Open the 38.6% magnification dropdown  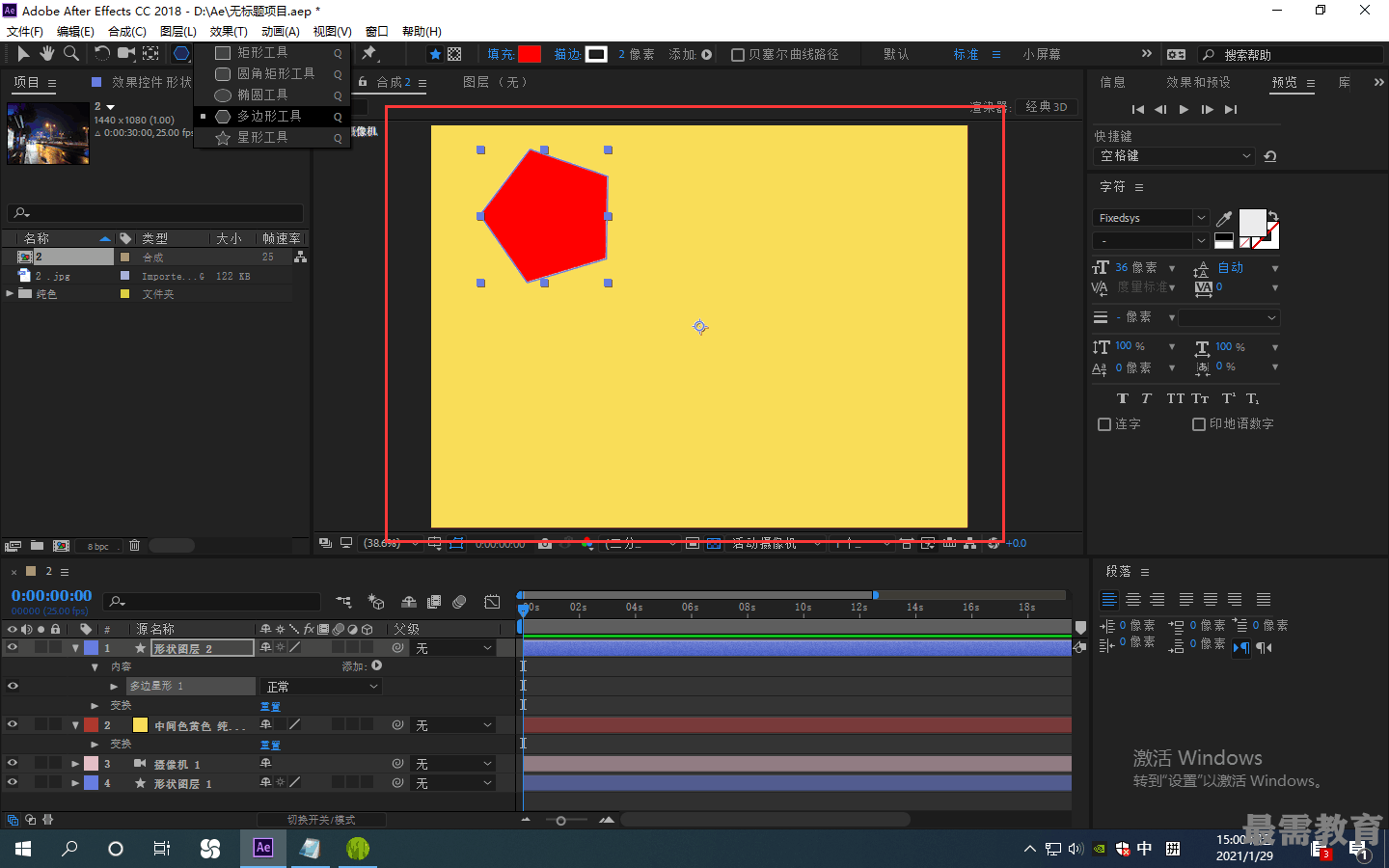(x=391, y=544)
